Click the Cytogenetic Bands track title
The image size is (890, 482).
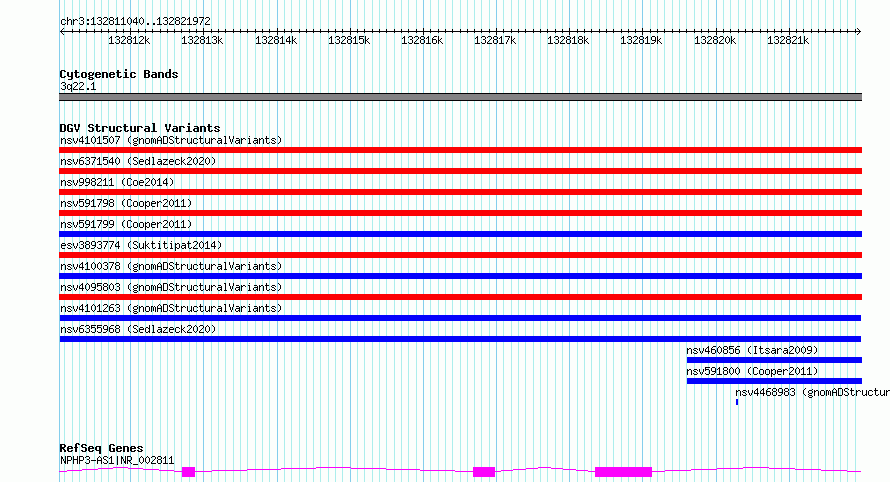pos(119,74)
